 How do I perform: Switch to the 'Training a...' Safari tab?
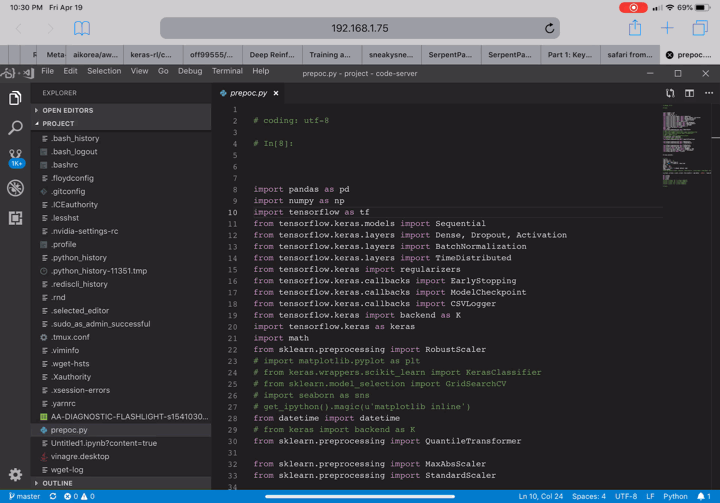click(330, 55)
